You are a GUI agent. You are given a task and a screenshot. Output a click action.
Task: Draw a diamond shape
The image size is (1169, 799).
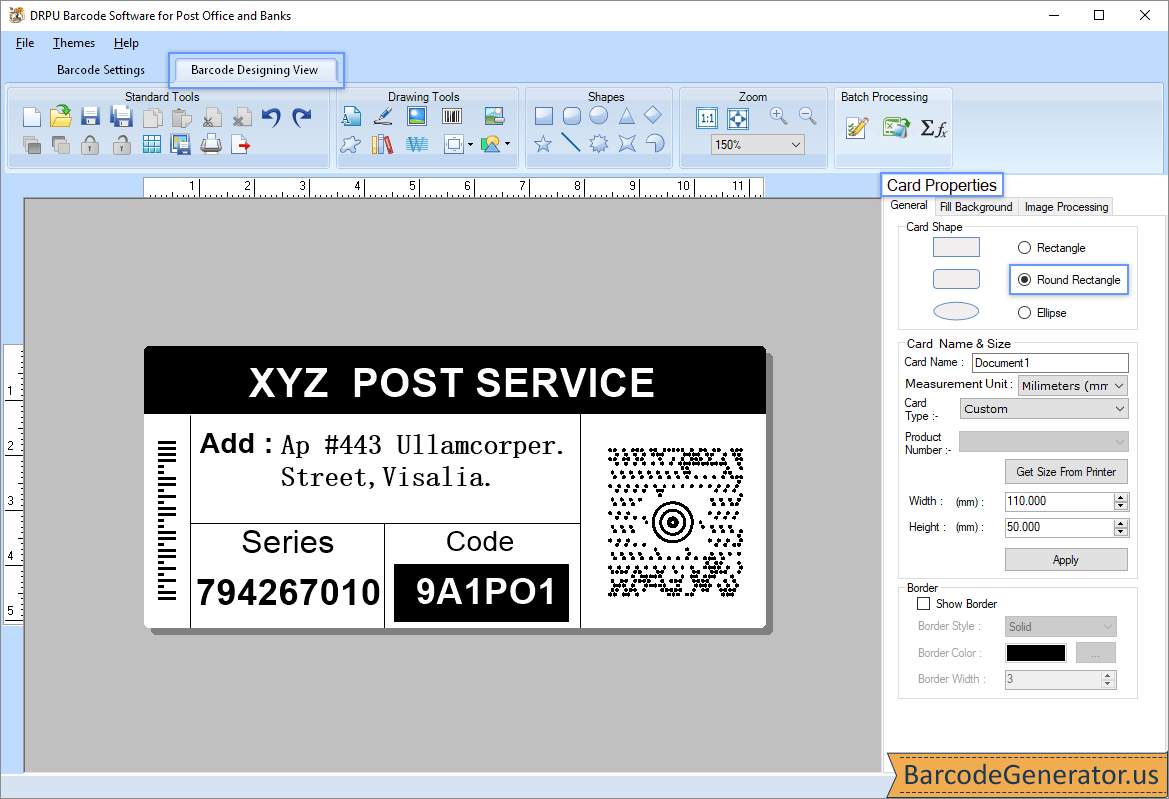[x=653, y=115]
